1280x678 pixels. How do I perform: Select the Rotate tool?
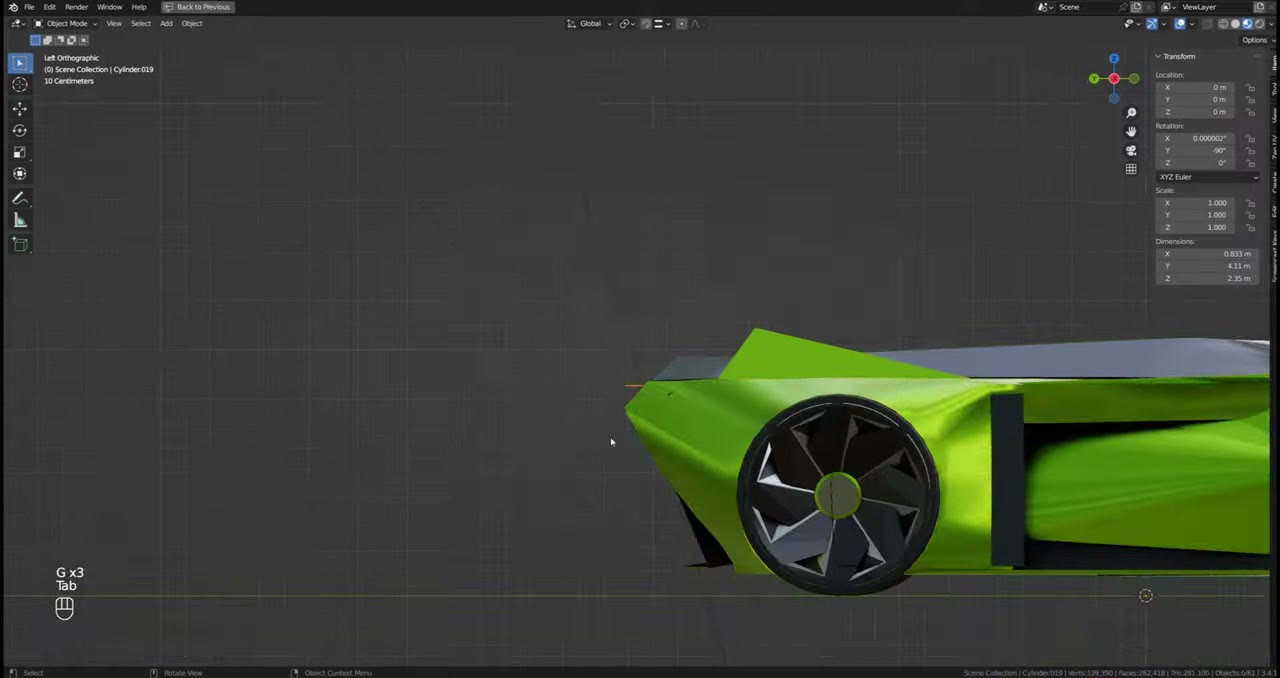(19, 130)
